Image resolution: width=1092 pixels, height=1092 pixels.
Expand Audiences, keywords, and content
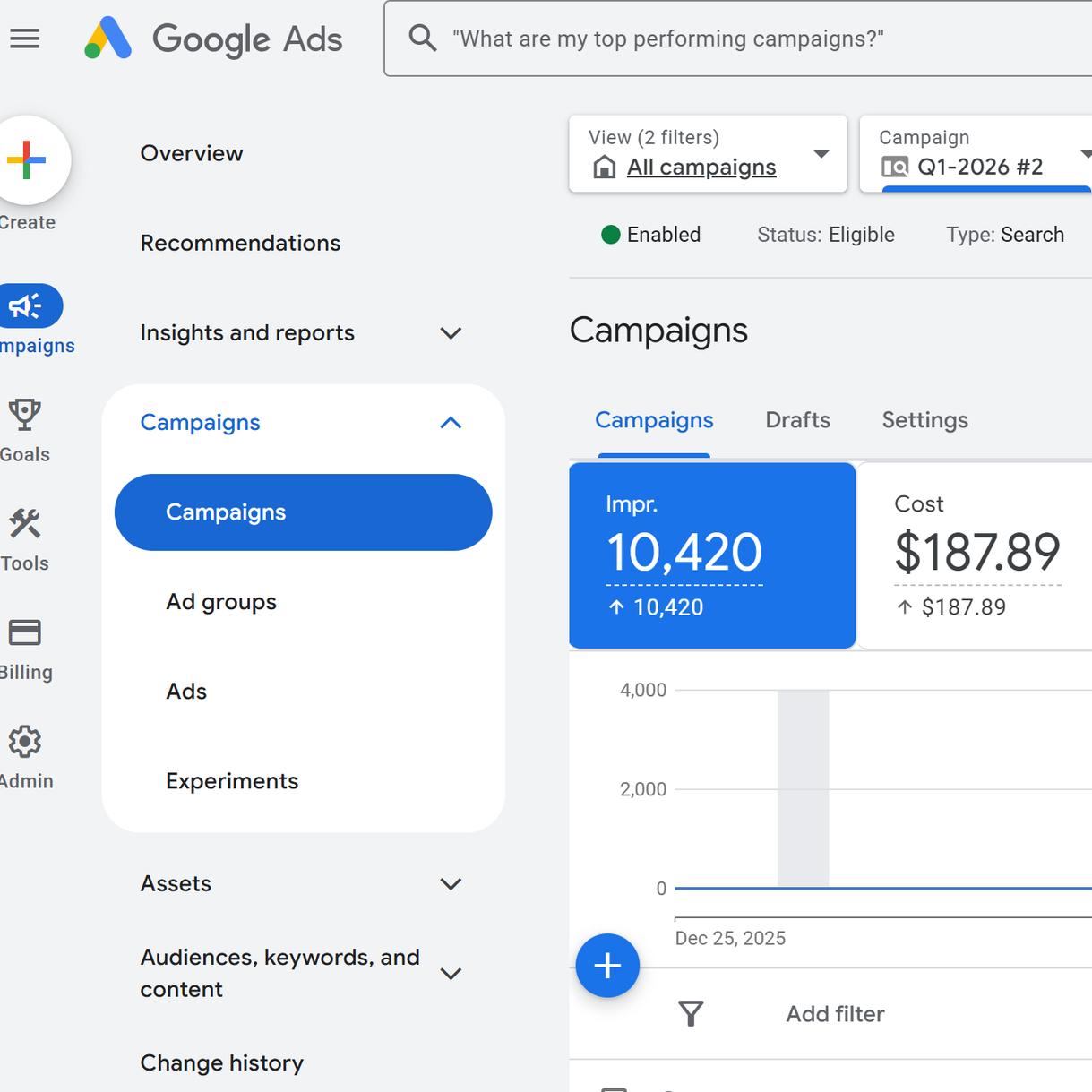303,974
